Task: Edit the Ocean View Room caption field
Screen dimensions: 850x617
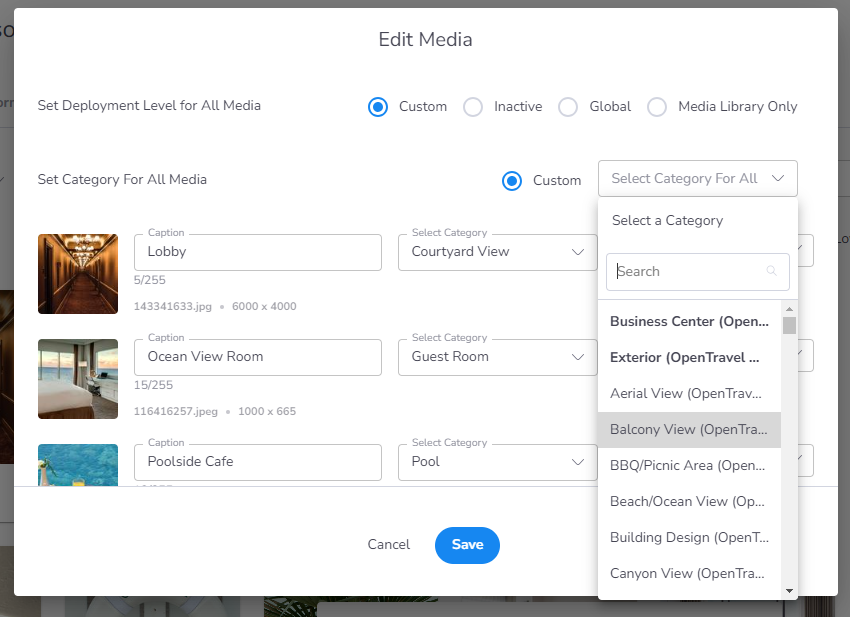Action: click(x=258, y=357)
